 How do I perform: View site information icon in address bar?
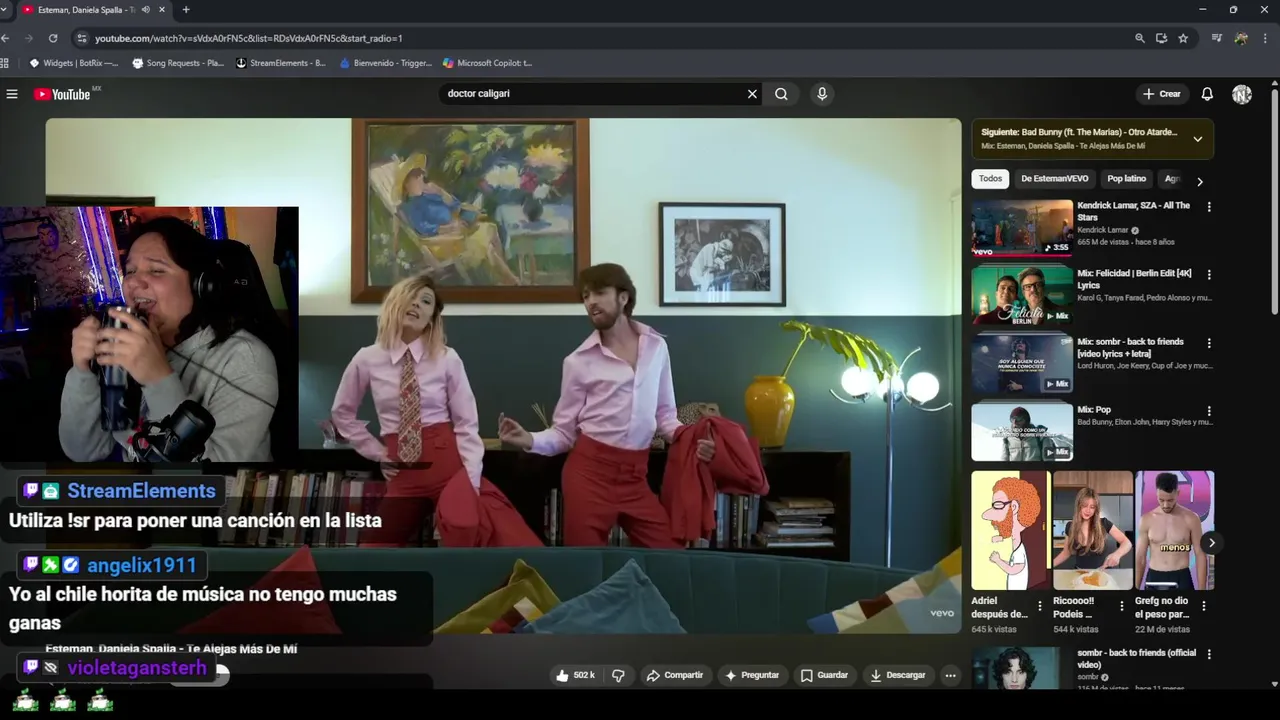point(81,38)
